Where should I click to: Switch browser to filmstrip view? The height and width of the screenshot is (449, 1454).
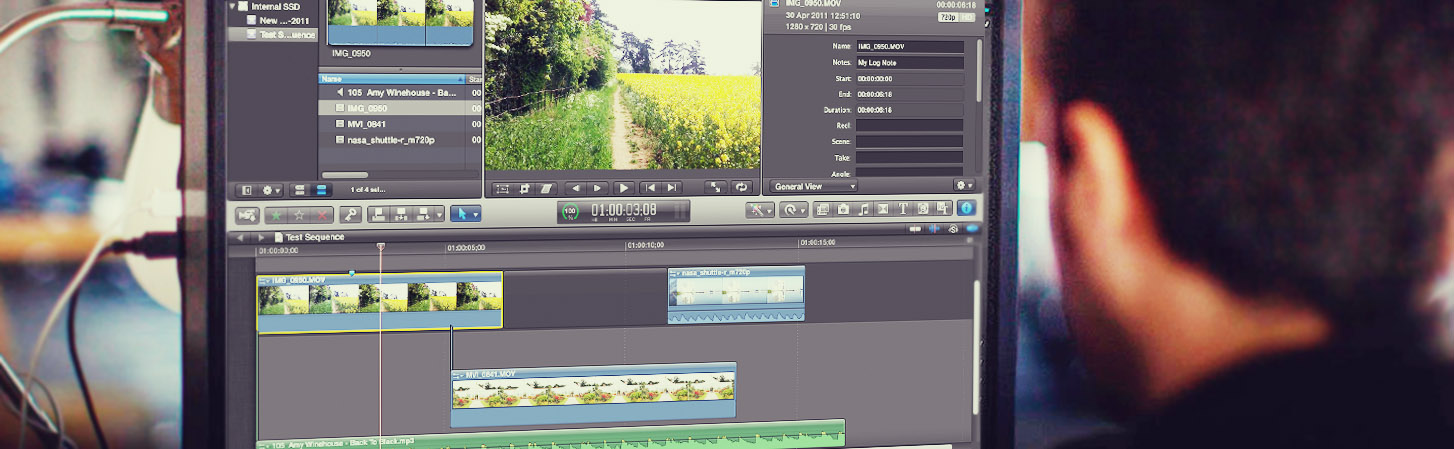coord(299,190)
